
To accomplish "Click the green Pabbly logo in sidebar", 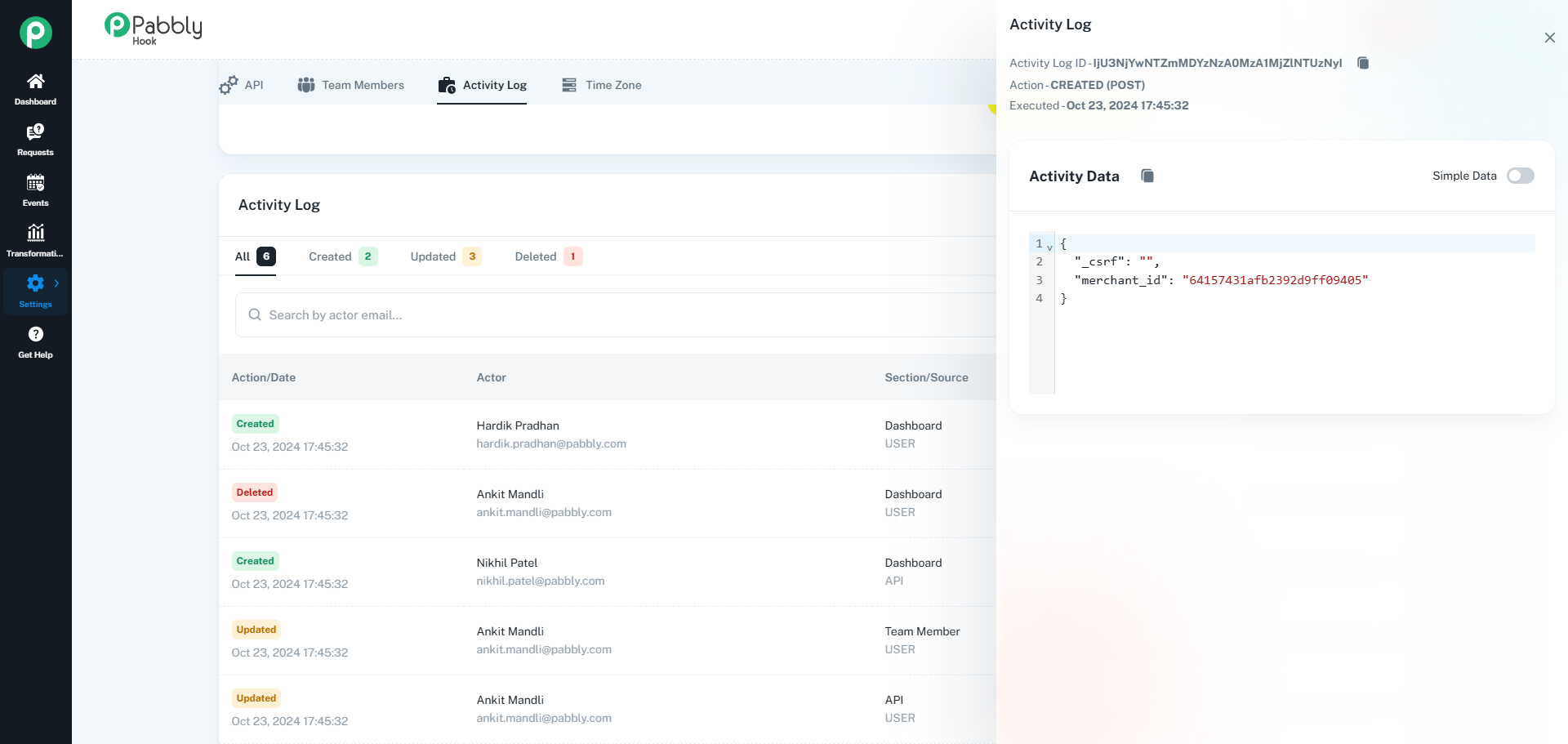I will (x=36, y=33).
